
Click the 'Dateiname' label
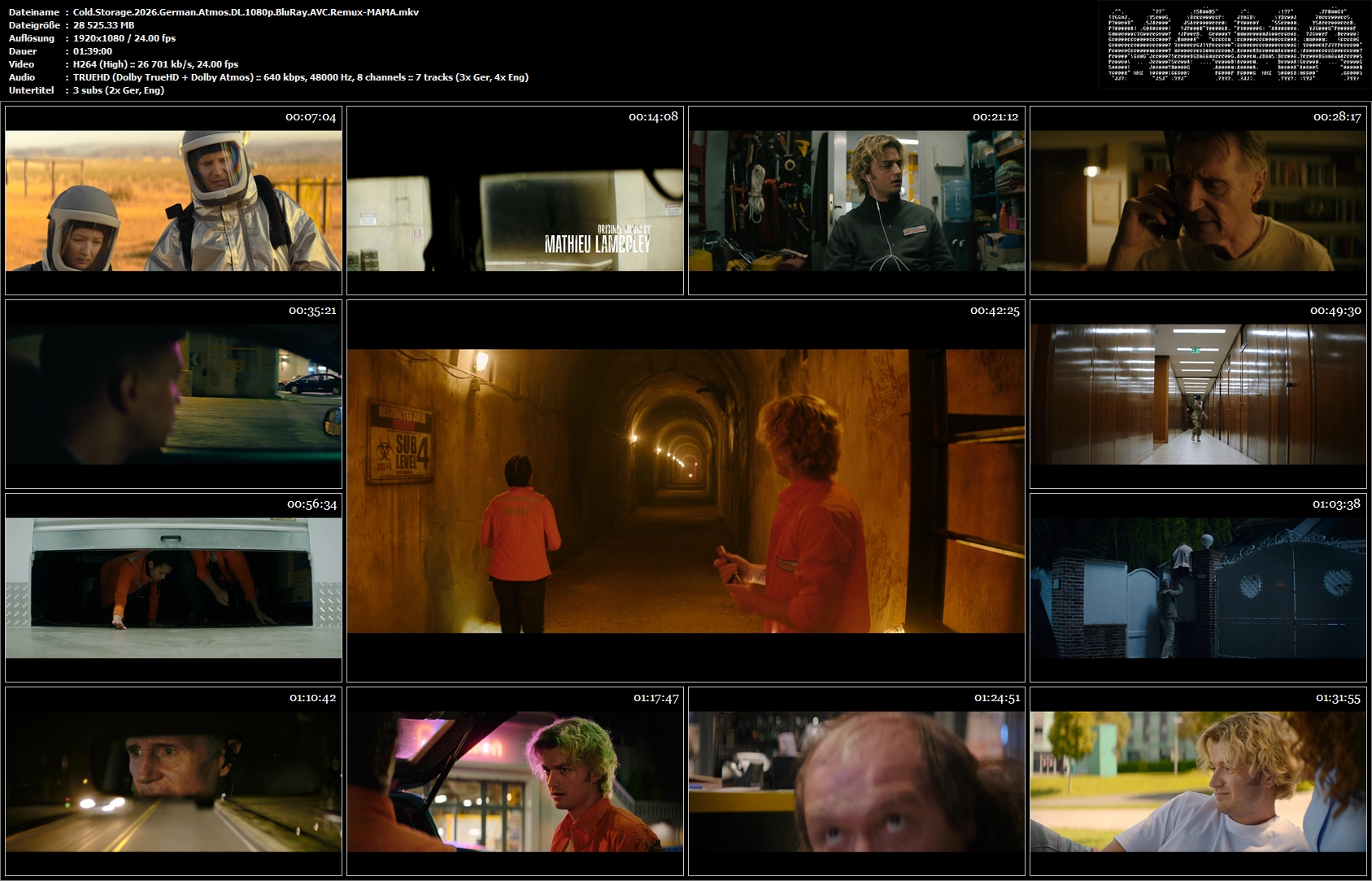point(34,12)
